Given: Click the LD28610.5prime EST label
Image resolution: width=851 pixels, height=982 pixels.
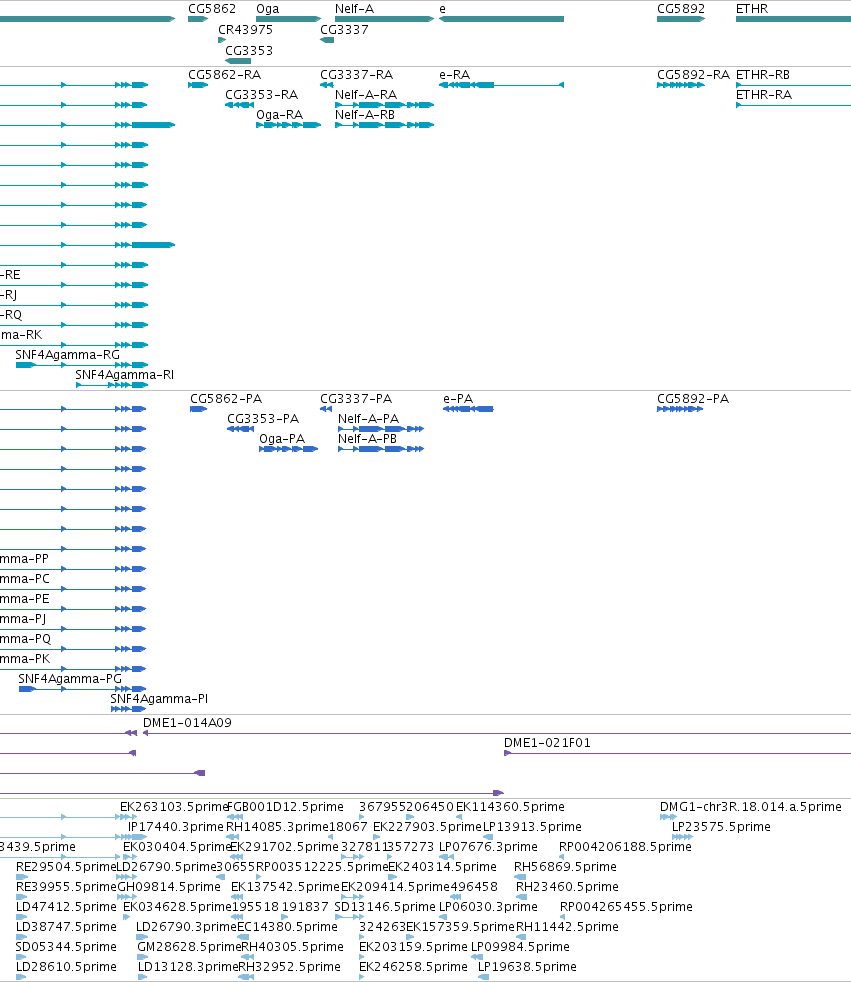Looking at the screenshot, I should [66, 967].
